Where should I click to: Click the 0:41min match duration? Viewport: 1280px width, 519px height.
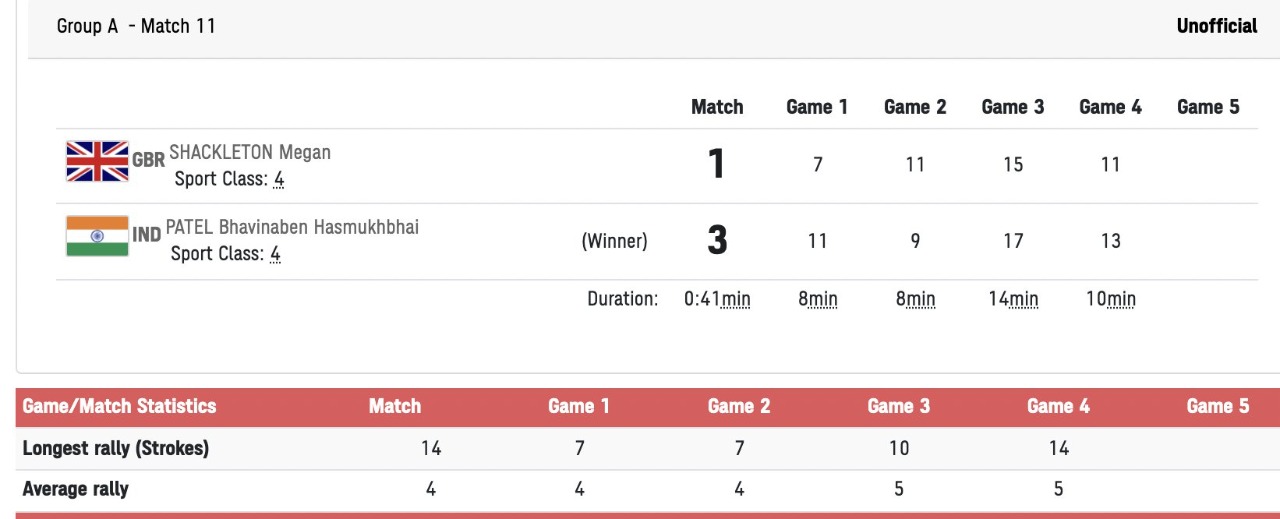pyautogui.click(x=717, y=299)
